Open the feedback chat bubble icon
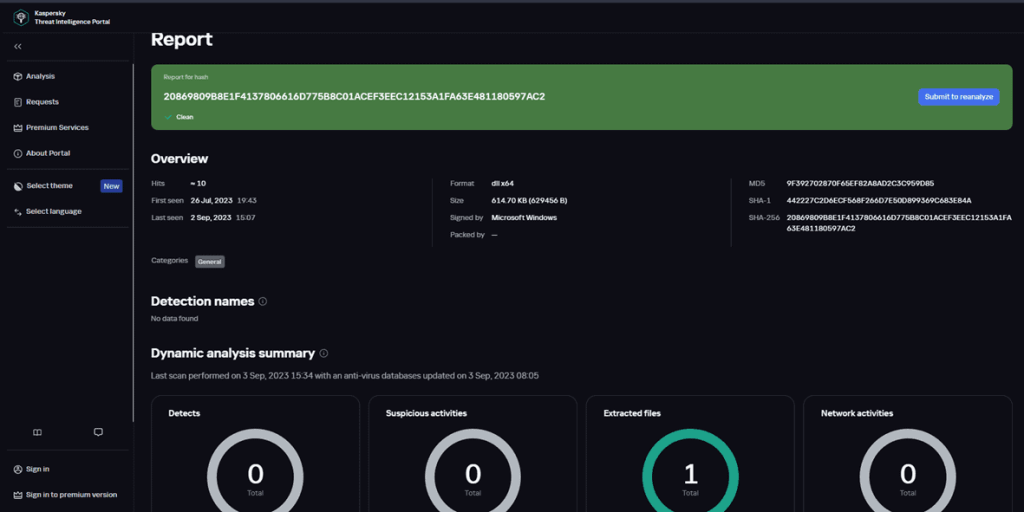Screen dimensions: 1024x512 pos(99,432)
